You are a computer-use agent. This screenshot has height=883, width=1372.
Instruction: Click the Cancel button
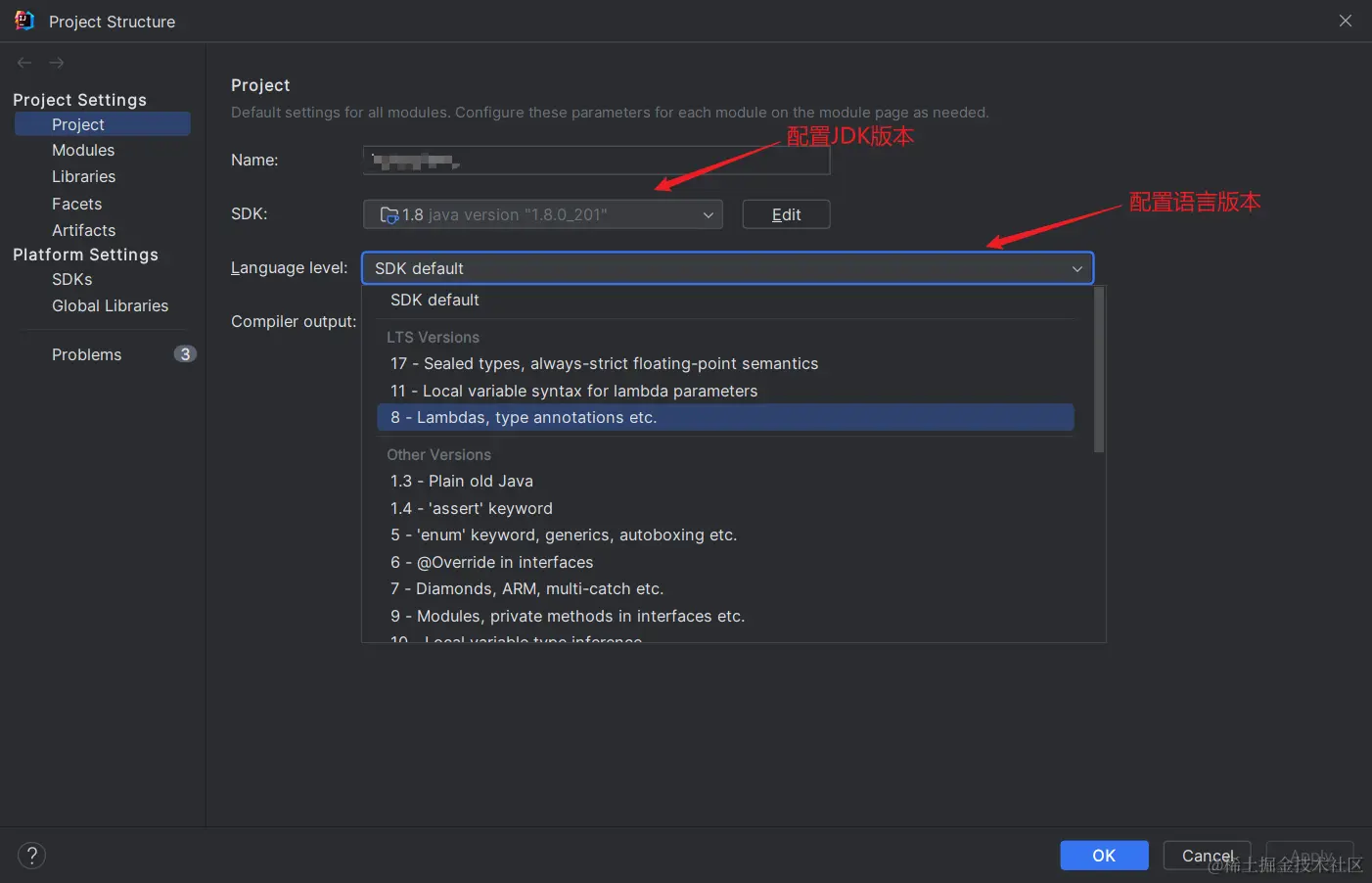tap(1207, 856)
